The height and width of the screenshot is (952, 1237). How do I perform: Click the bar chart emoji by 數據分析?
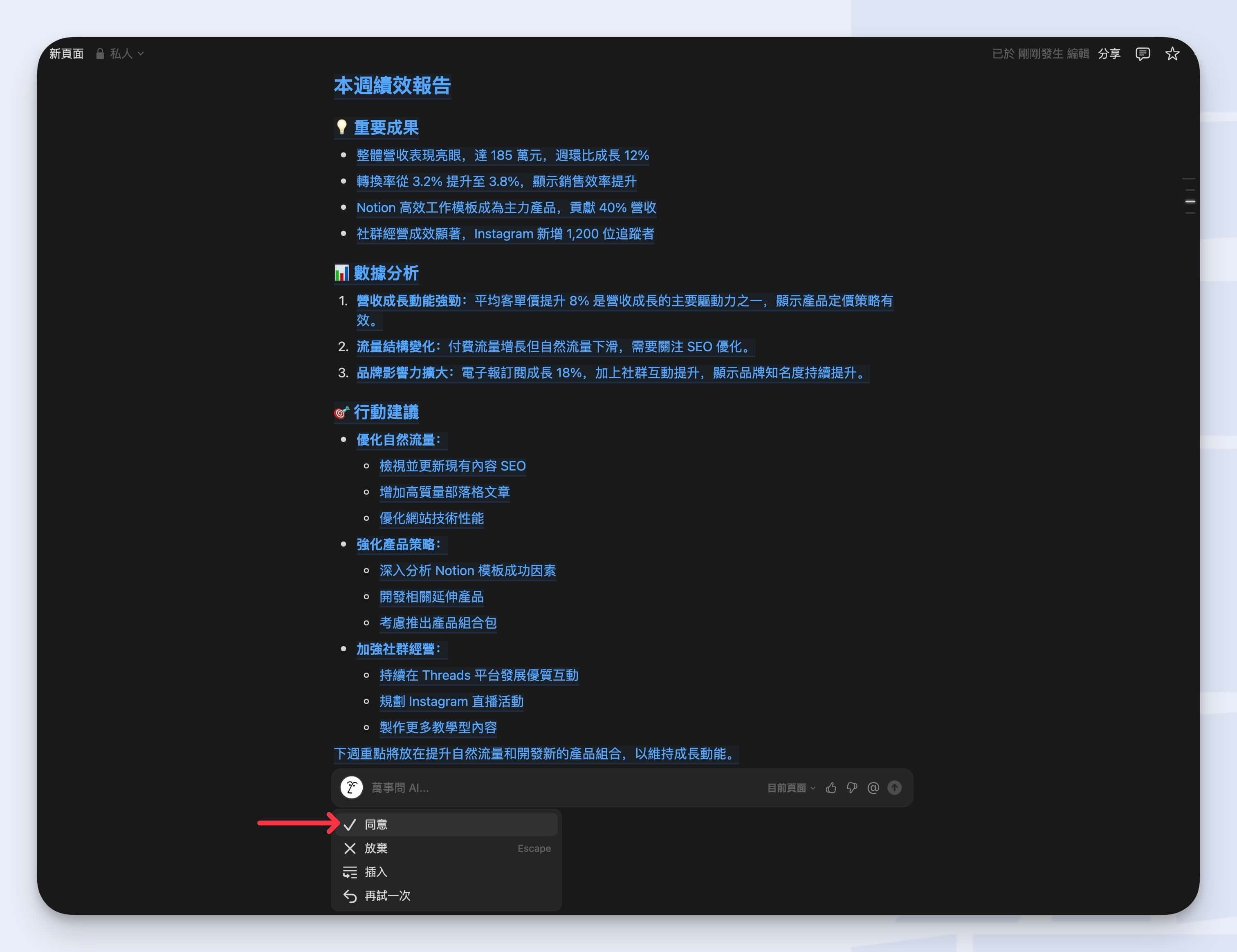[341, 273]
